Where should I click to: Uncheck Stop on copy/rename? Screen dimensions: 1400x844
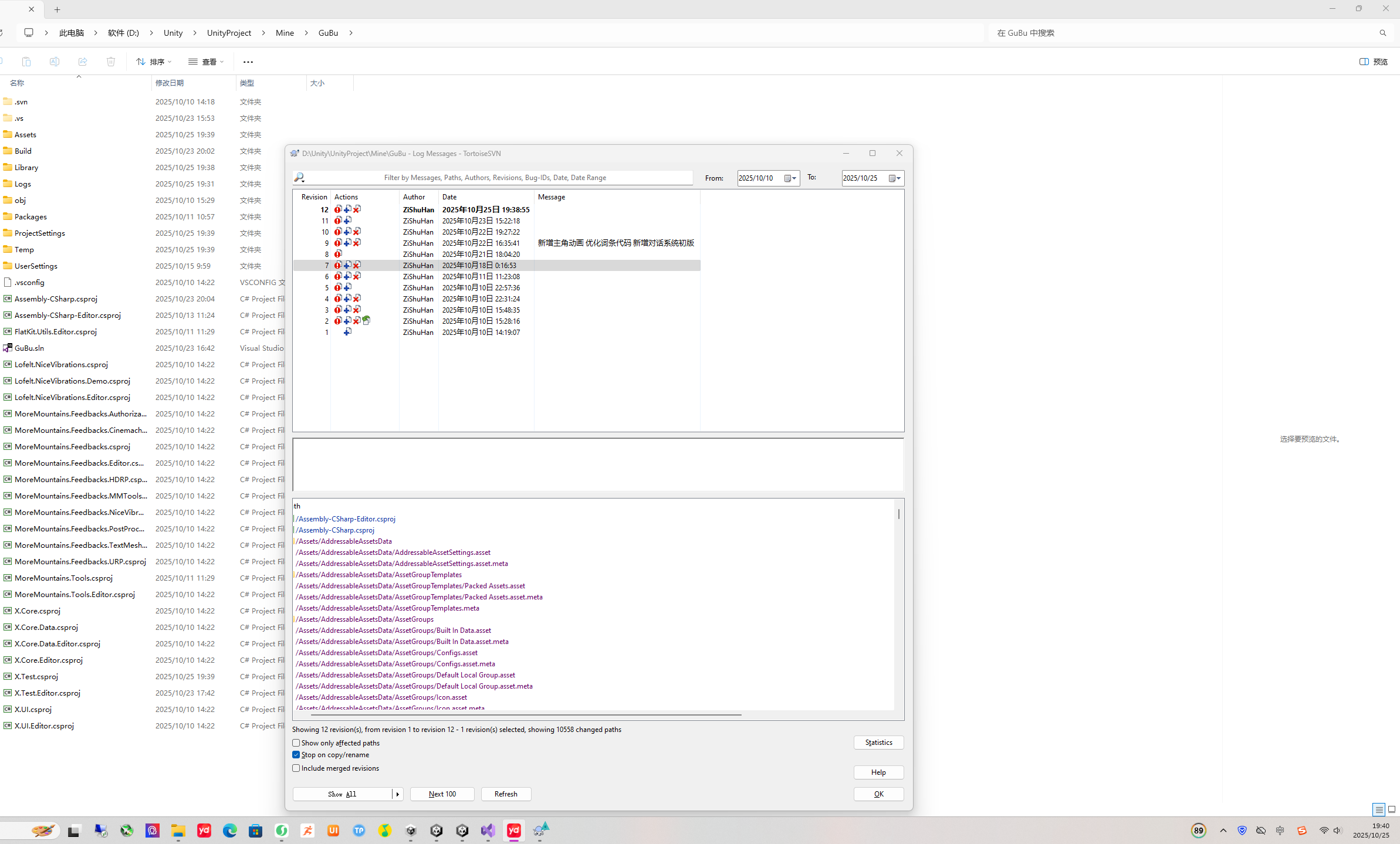click(296, 755)
